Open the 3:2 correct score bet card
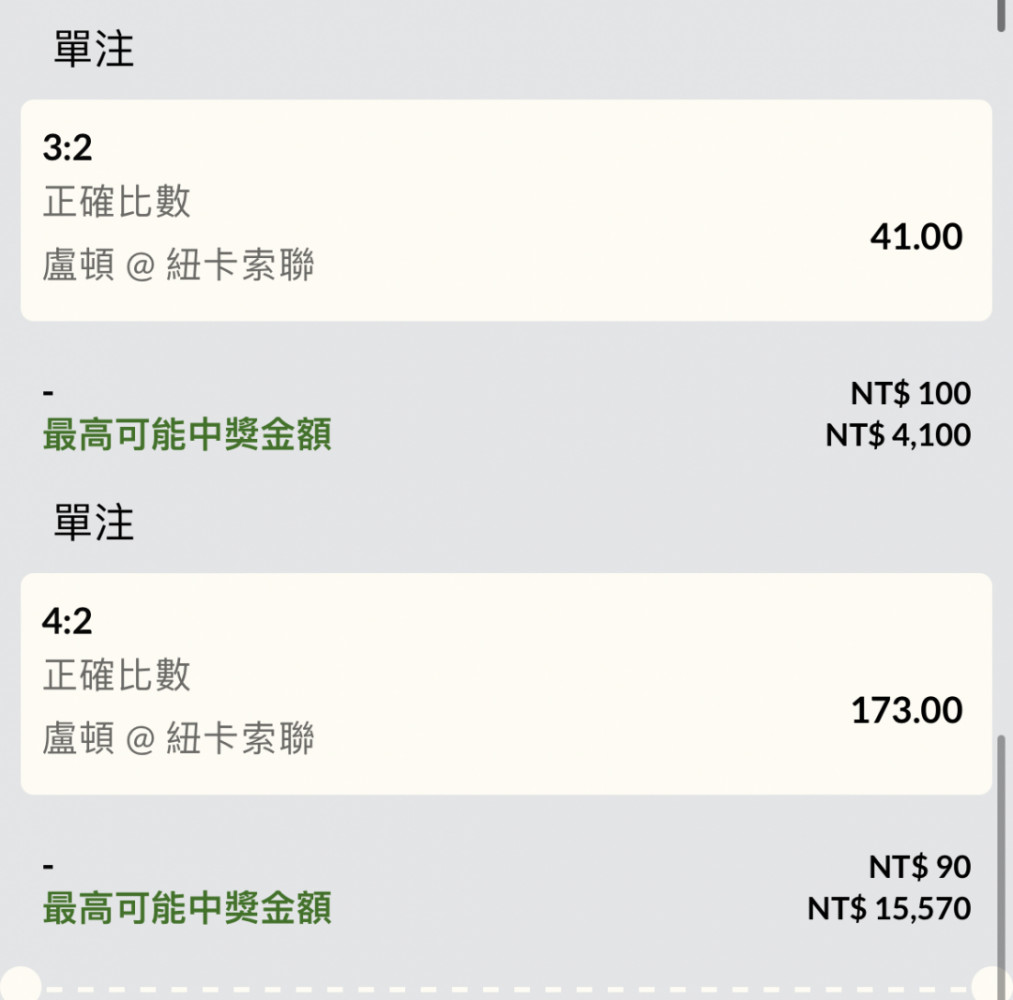Viewport: 1013px width, 1000px height. pos(506,210)
